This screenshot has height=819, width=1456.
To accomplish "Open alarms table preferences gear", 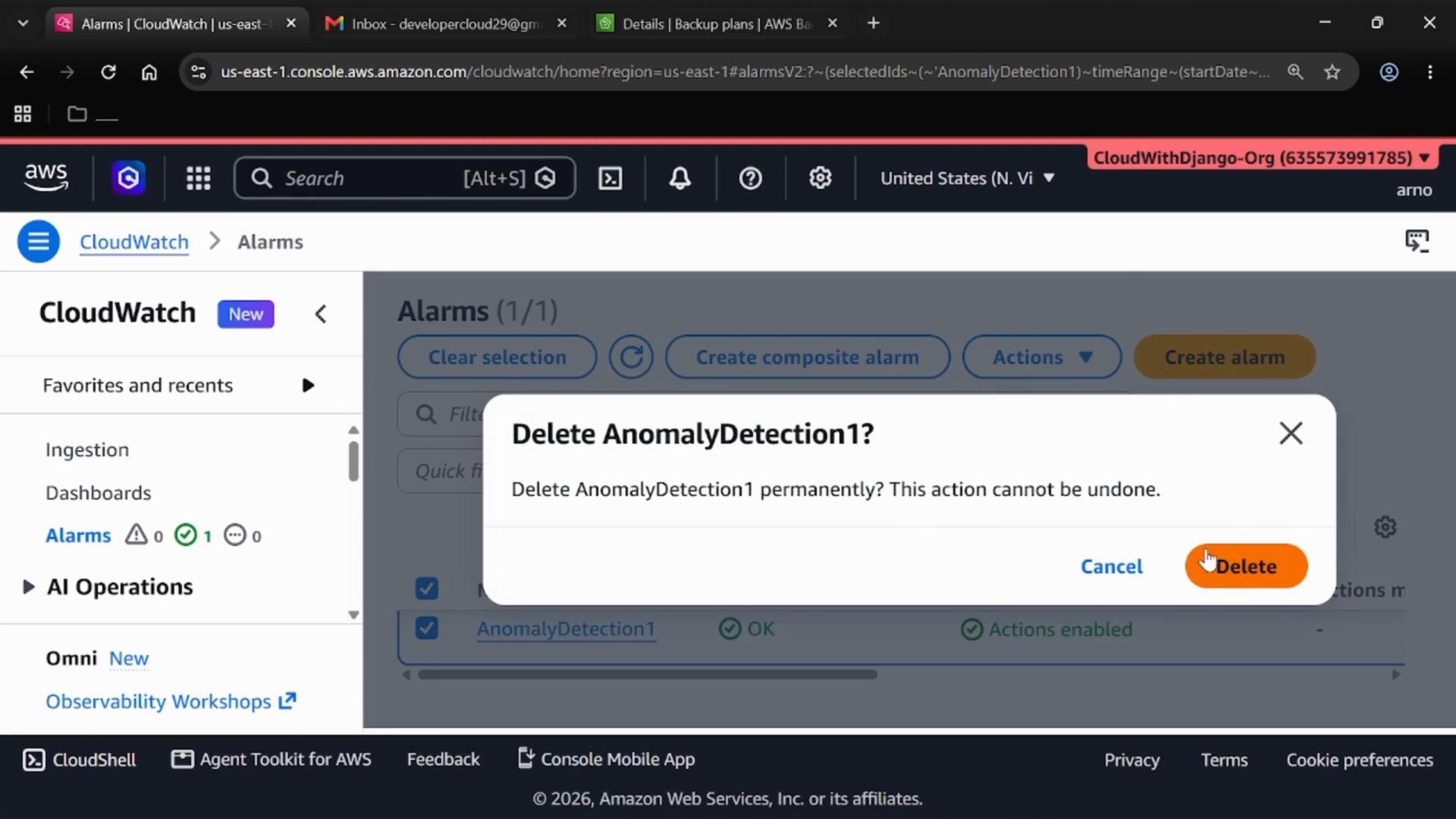I will pos(1385,527).
